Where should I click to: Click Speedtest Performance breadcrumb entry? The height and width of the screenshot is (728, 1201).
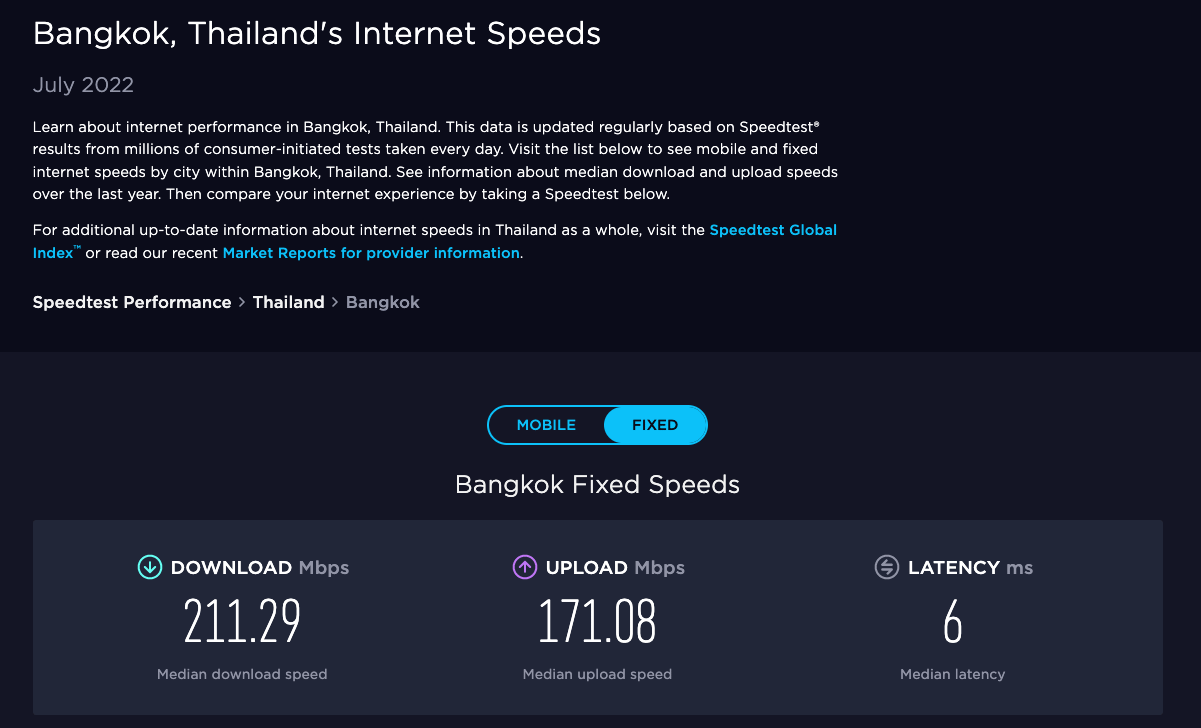131,302
